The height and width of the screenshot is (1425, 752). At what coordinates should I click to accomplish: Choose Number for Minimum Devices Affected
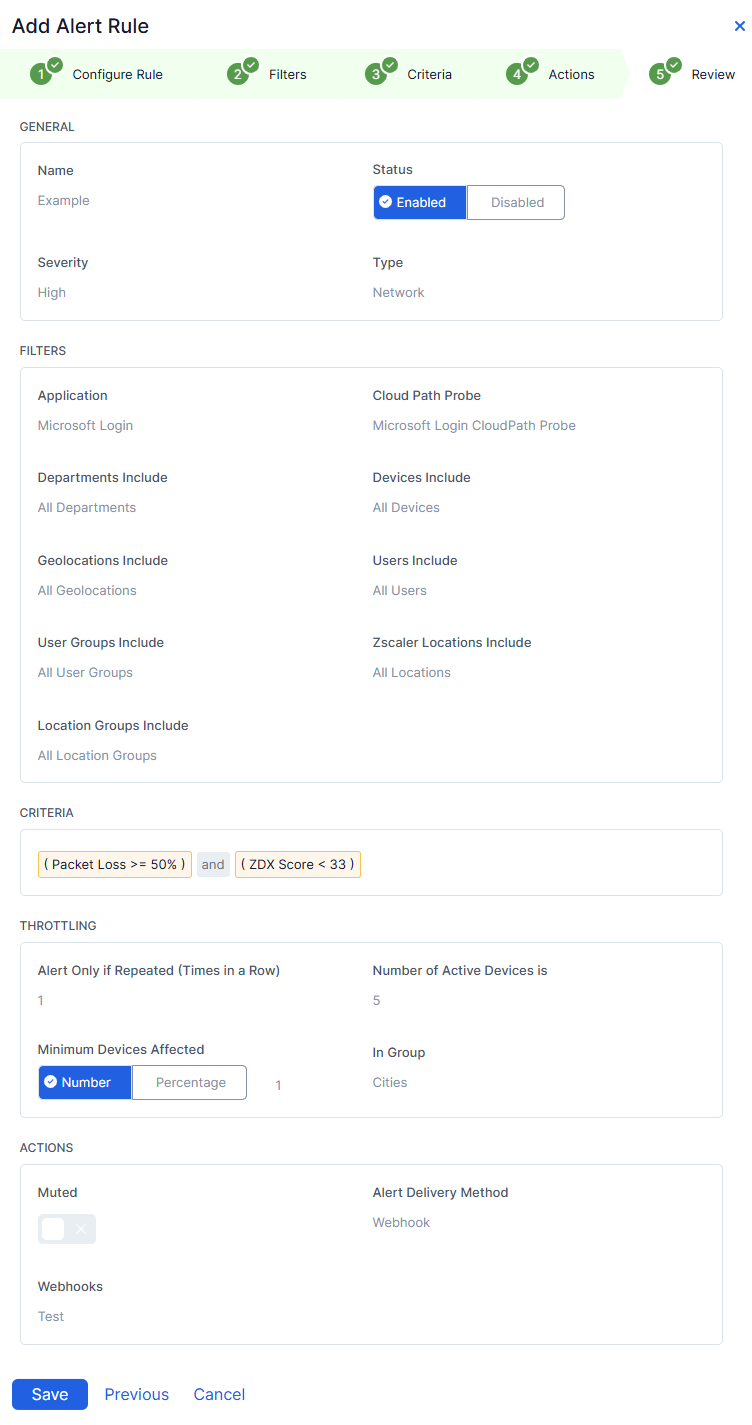tap(85, 1082)
